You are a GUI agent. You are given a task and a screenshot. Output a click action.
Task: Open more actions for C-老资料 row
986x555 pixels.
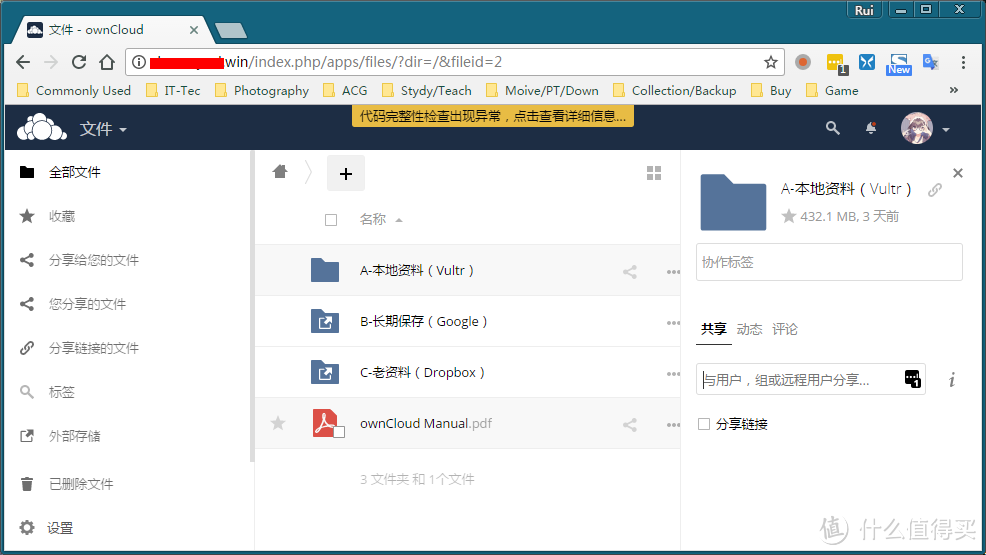pyautogui.click(x=673, y=373)
